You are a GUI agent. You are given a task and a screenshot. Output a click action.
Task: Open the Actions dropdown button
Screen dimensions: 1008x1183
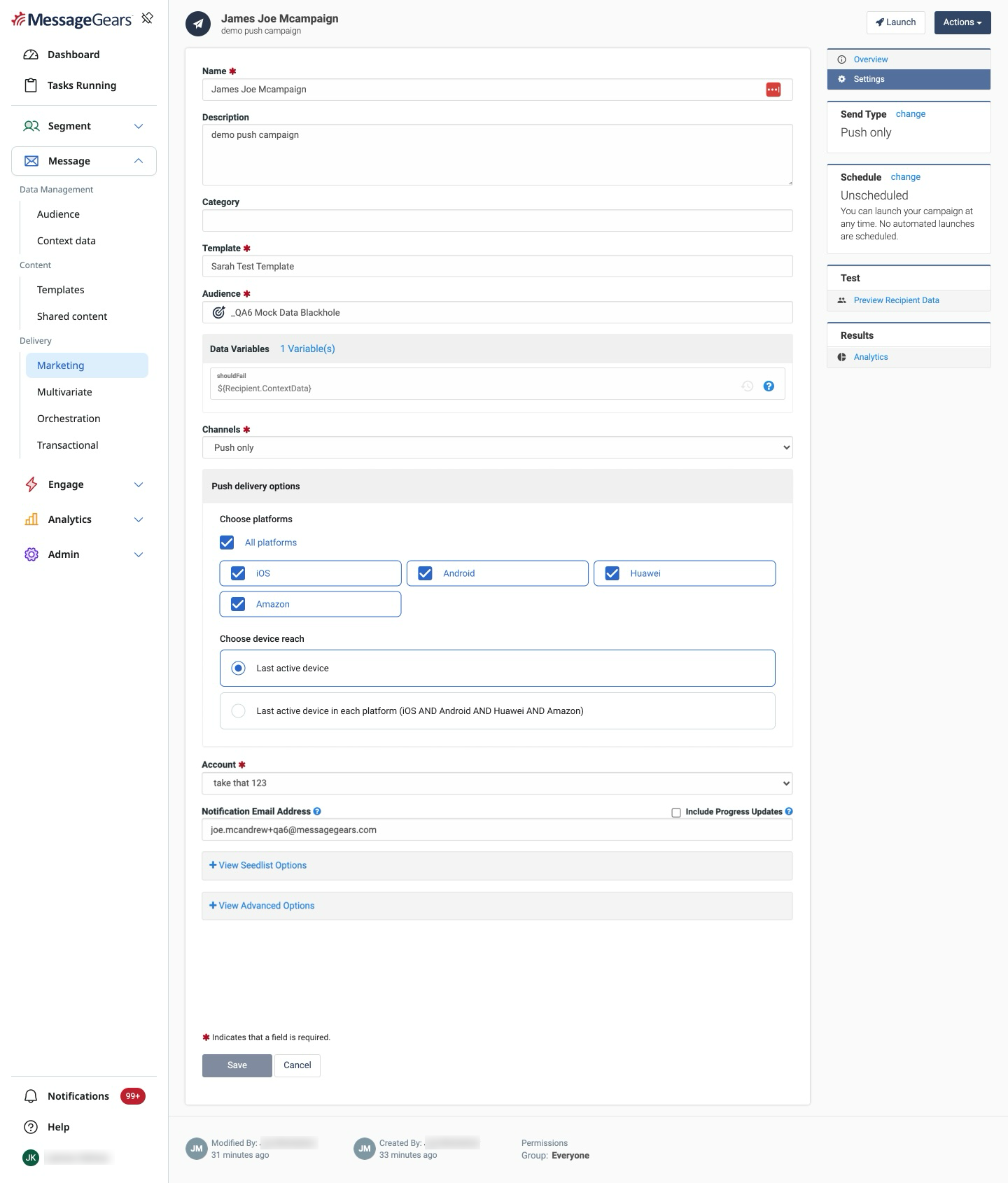click(962, 22)
